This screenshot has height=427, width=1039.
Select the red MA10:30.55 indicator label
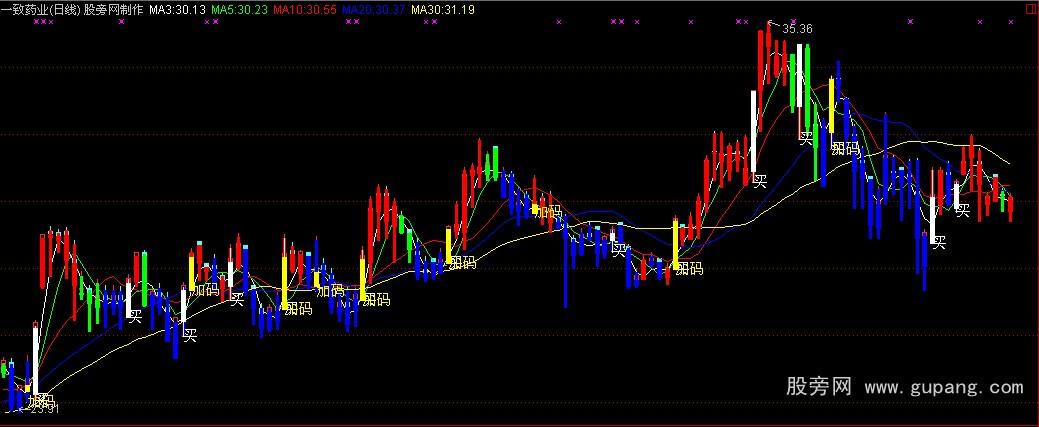click(304, 9)
